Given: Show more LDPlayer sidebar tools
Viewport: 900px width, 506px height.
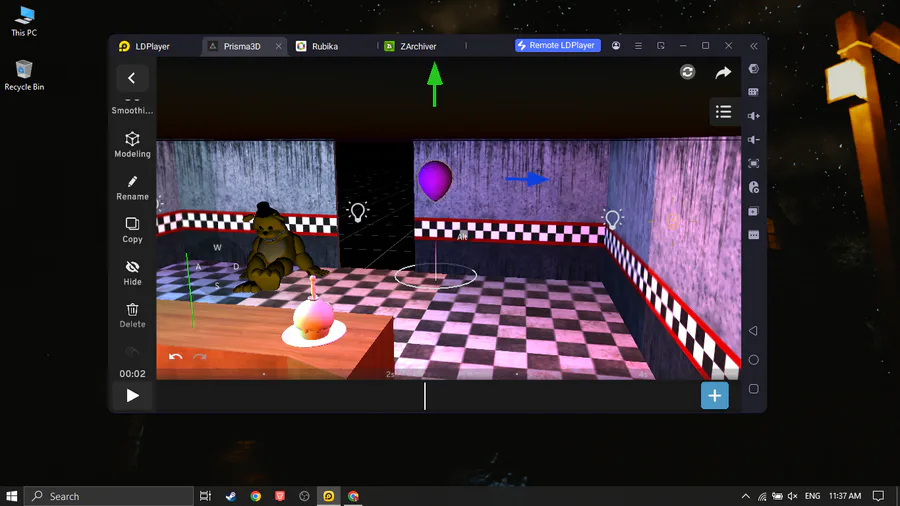Looking at the screenshot, I should pyautogui.click(x=754, y=235).
